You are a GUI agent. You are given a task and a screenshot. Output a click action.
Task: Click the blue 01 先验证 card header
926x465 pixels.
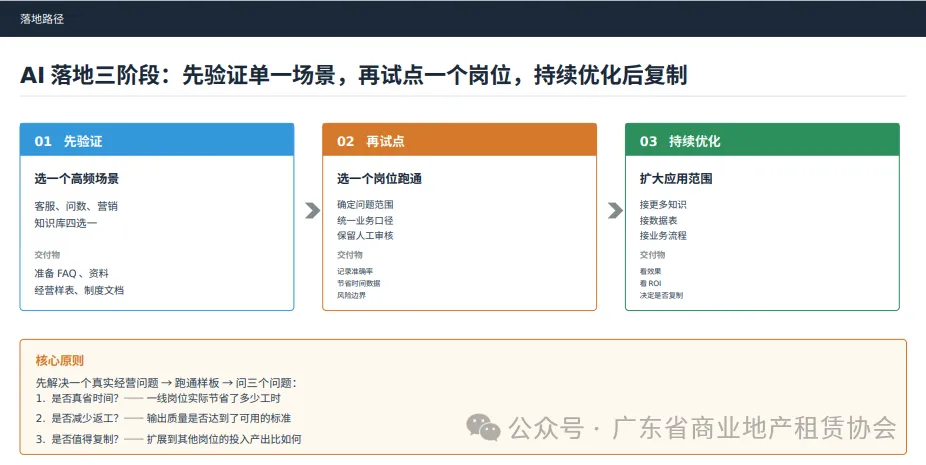[x=157, y=140]
